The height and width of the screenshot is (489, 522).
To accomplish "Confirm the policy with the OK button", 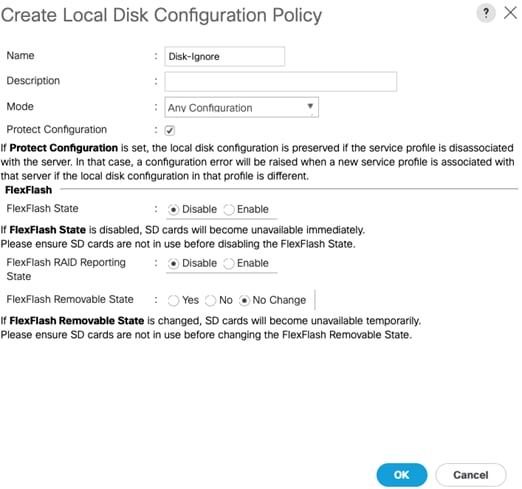I will 402,475.
